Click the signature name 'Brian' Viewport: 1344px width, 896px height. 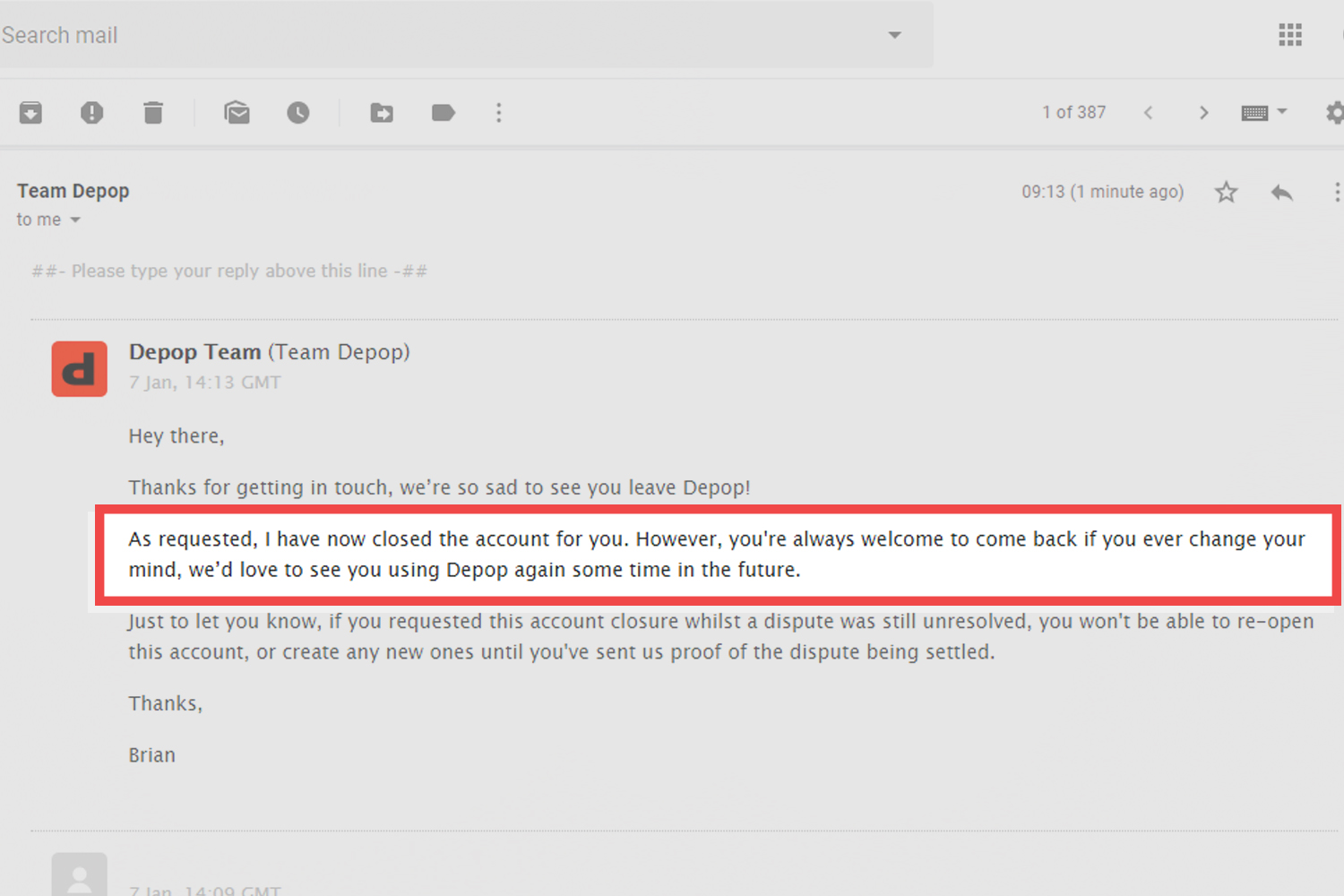[x=152, y=755]
